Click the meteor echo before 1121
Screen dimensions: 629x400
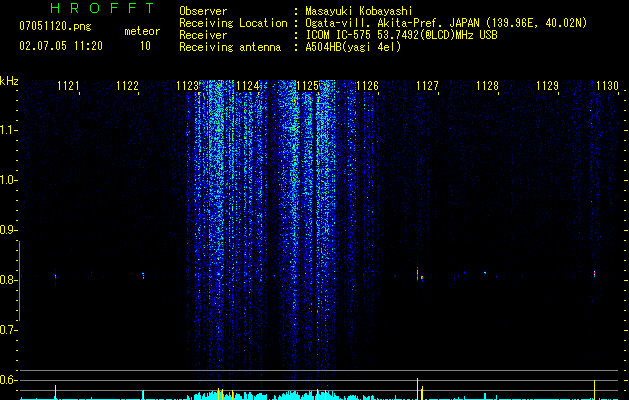tap(55, 276)
